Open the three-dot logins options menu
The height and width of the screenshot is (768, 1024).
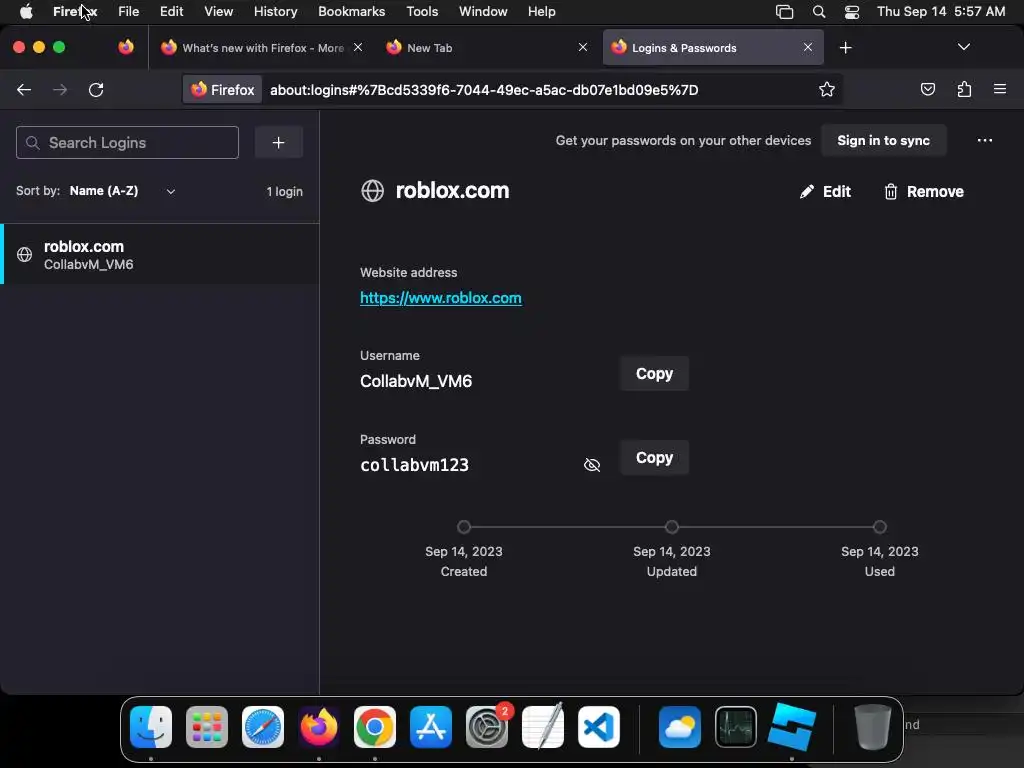(x=985, y=140)
